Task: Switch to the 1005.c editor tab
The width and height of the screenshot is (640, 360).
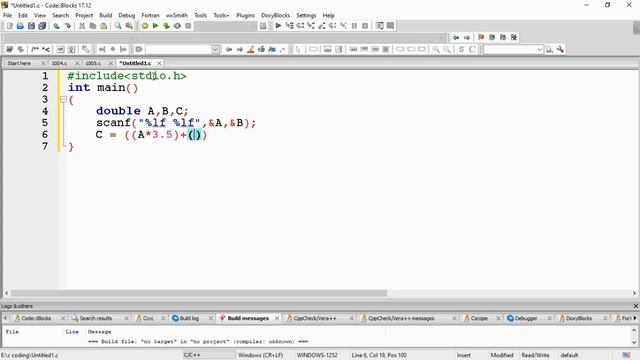Action: [93, 63]
